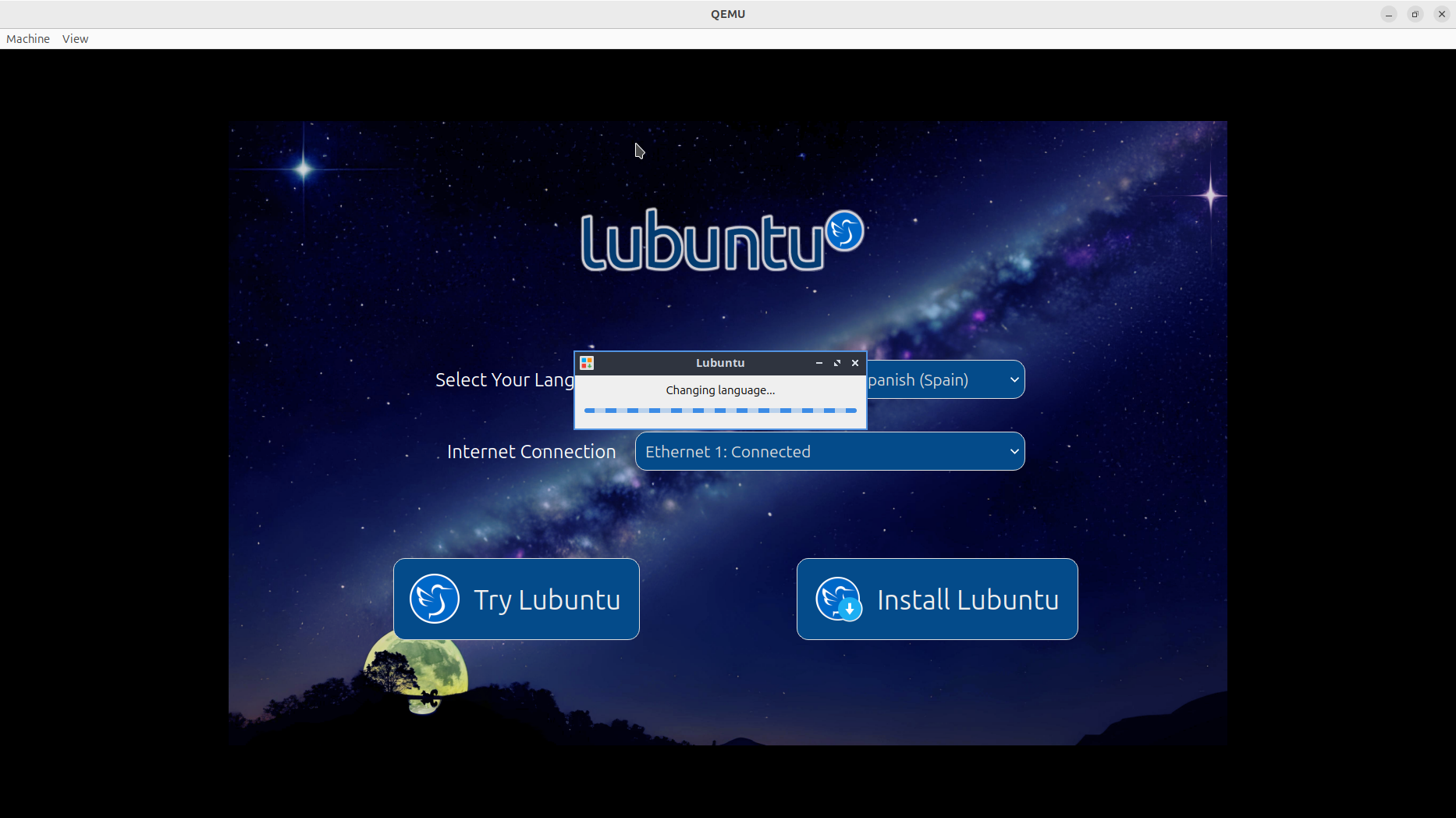Click the Install Lubuntu button
1456x818 pixels.
937,599
